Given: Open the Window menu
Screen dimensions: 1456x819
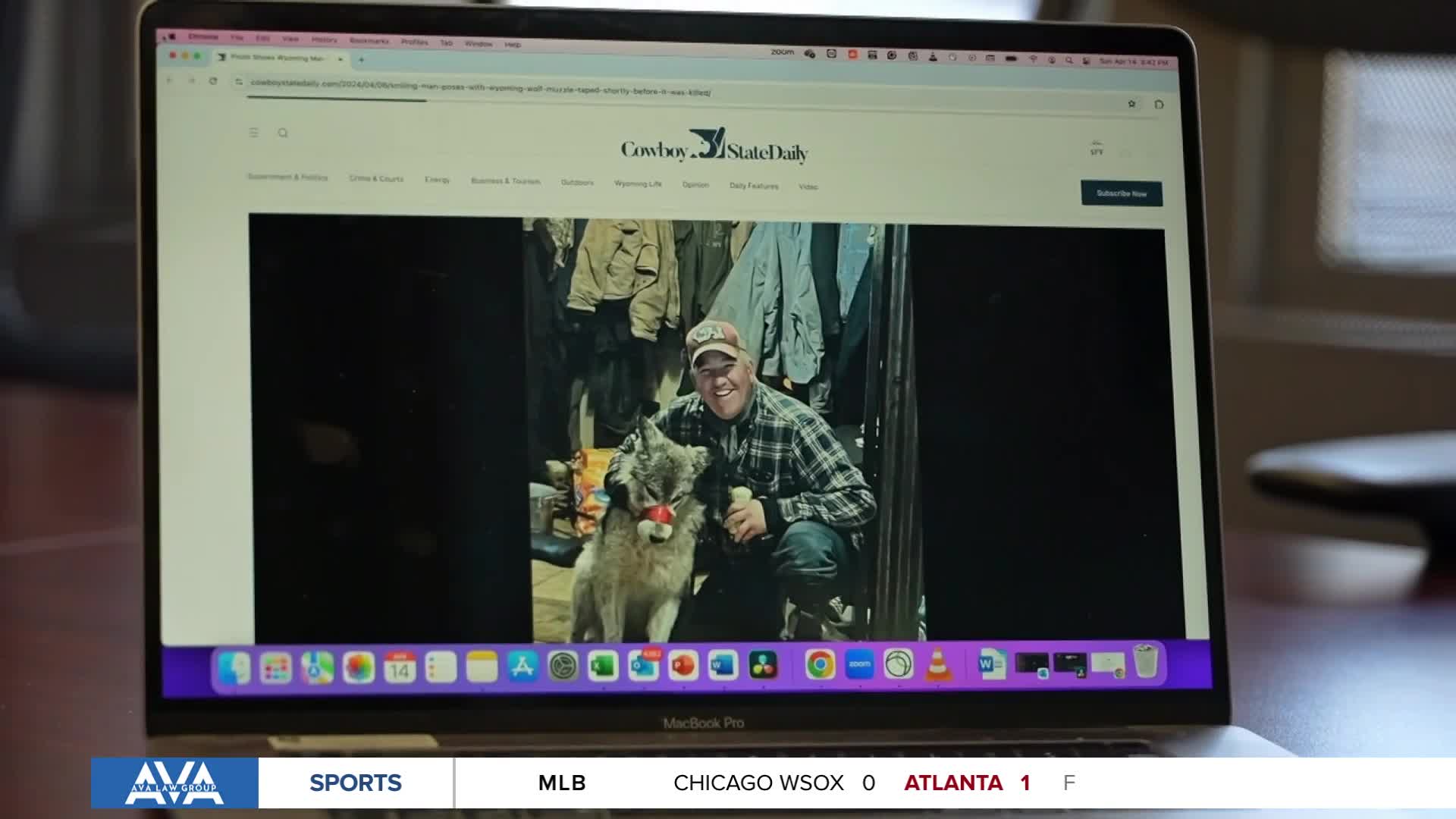Looking at the screenshot, I should point(479,43).
